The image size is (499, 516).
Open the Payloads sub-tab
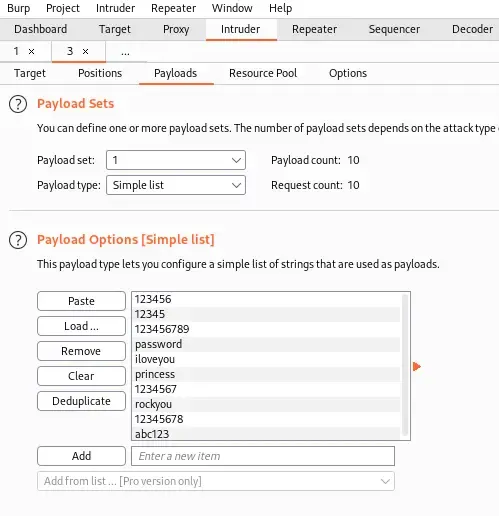pos(176,73)
